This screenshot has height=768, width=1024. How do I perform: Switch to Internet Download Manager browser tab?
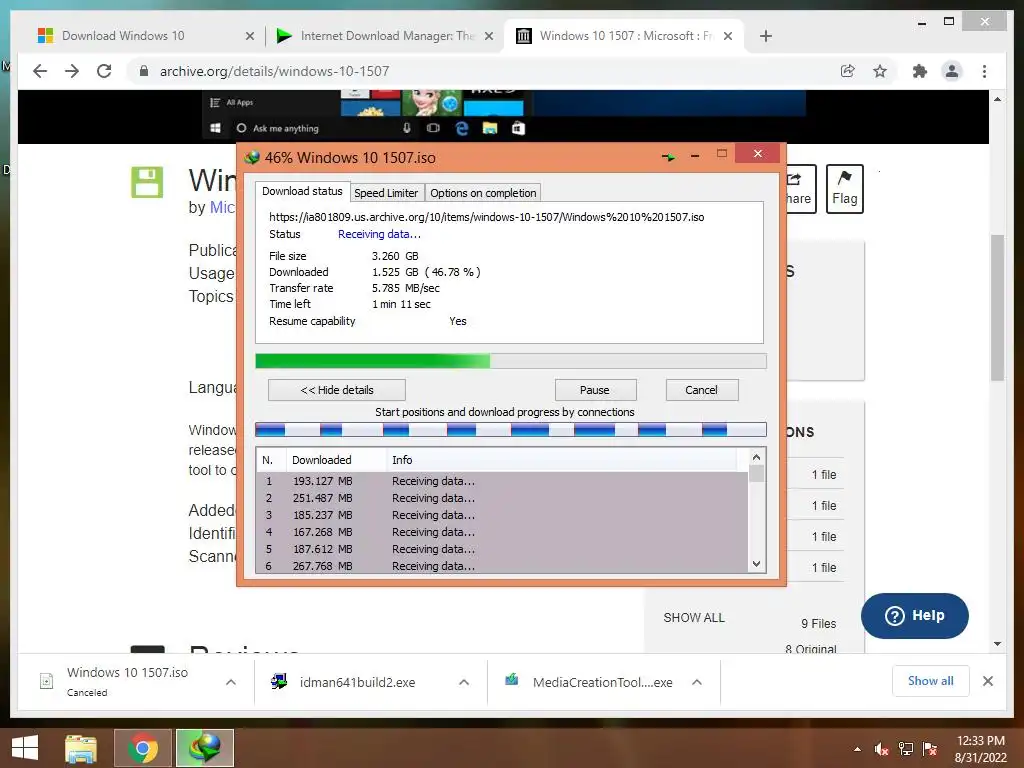pyautogui.click(x=385, y=36)
